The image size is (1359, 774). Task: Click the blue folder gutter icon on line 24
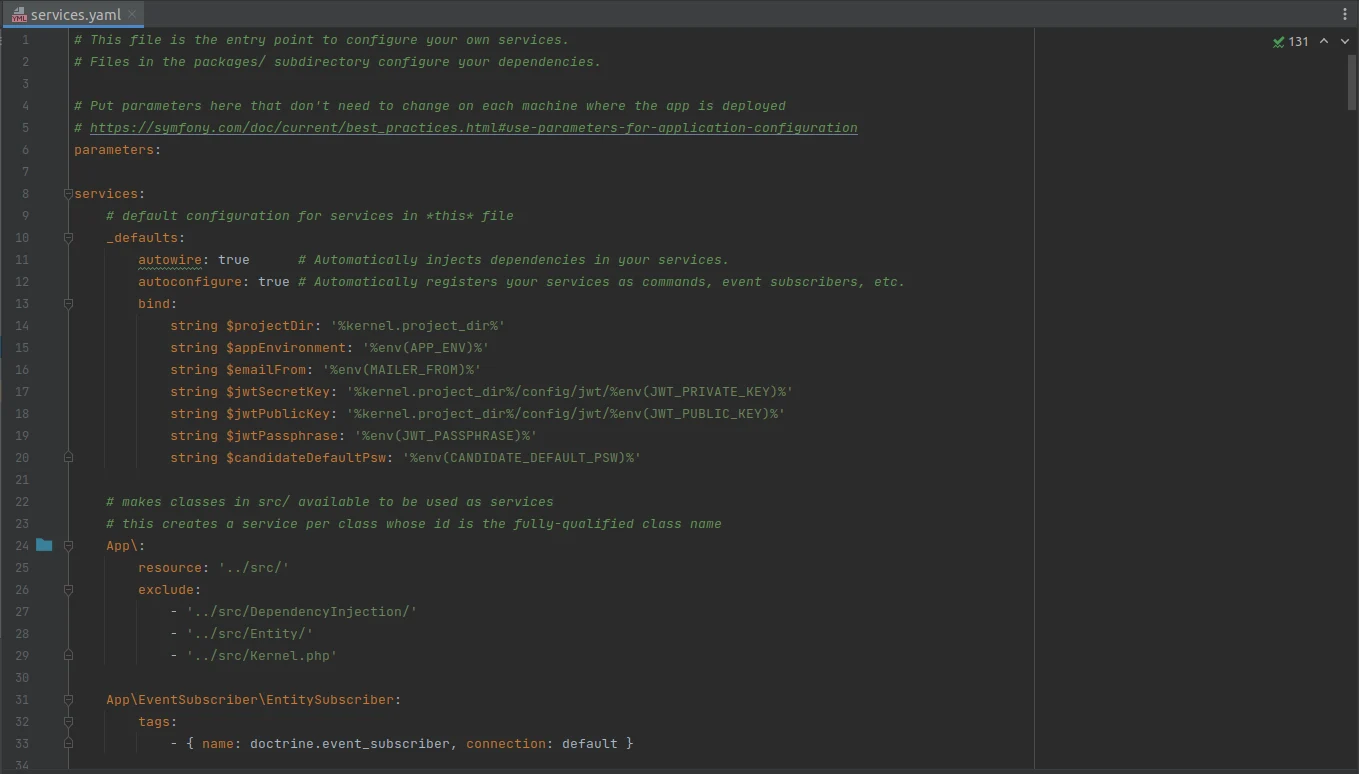pyautogui.click(x=44, y=545)
